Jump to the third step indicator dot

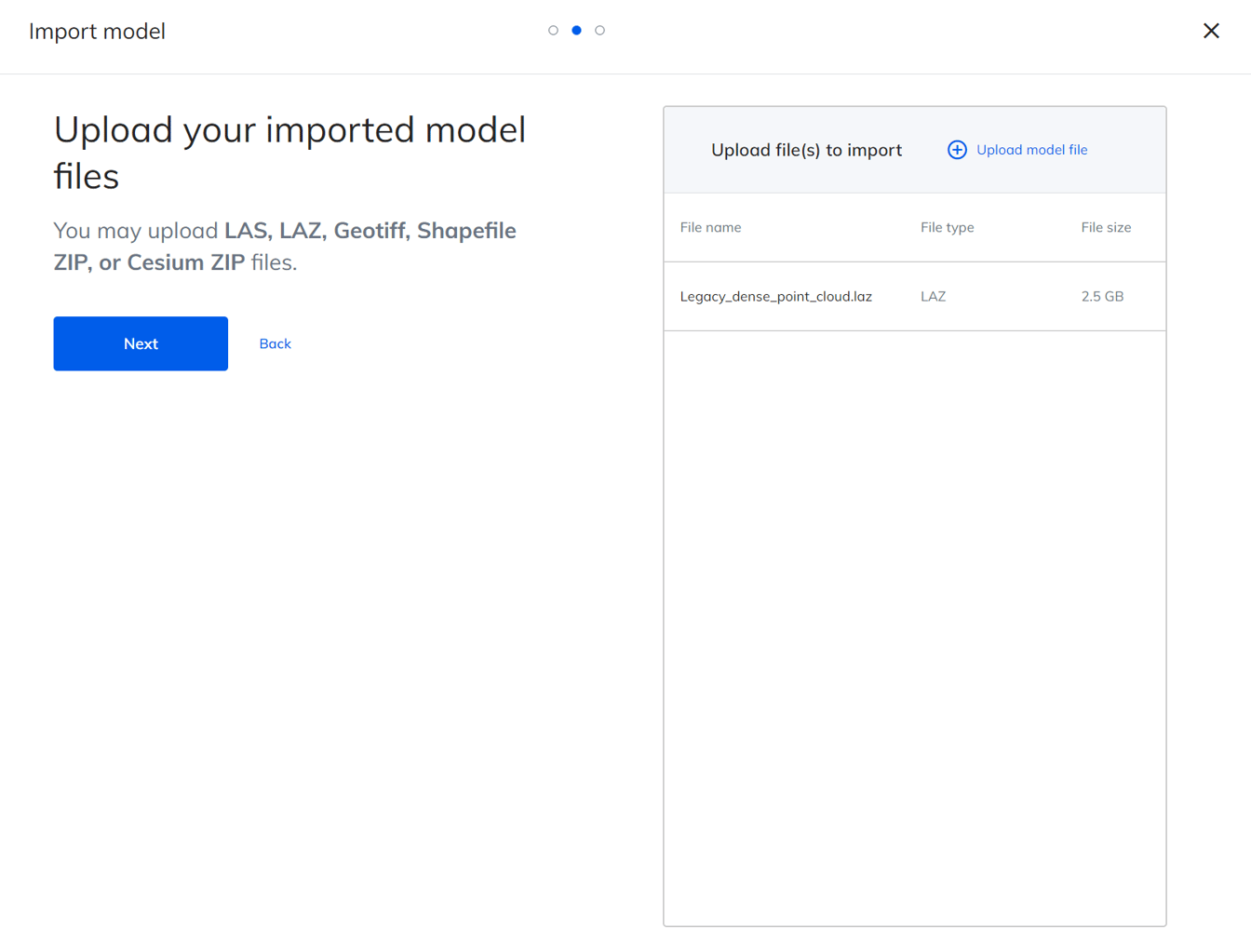click(599, 31)
